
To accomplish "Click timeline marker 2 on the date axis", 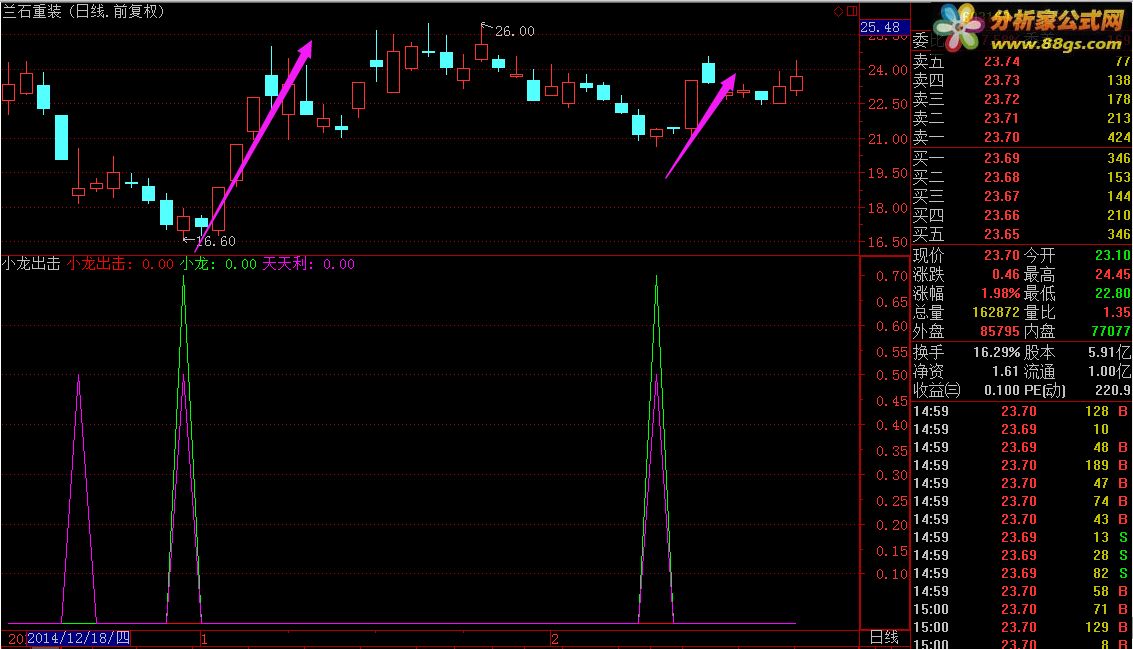I will (x=554, y=639).
